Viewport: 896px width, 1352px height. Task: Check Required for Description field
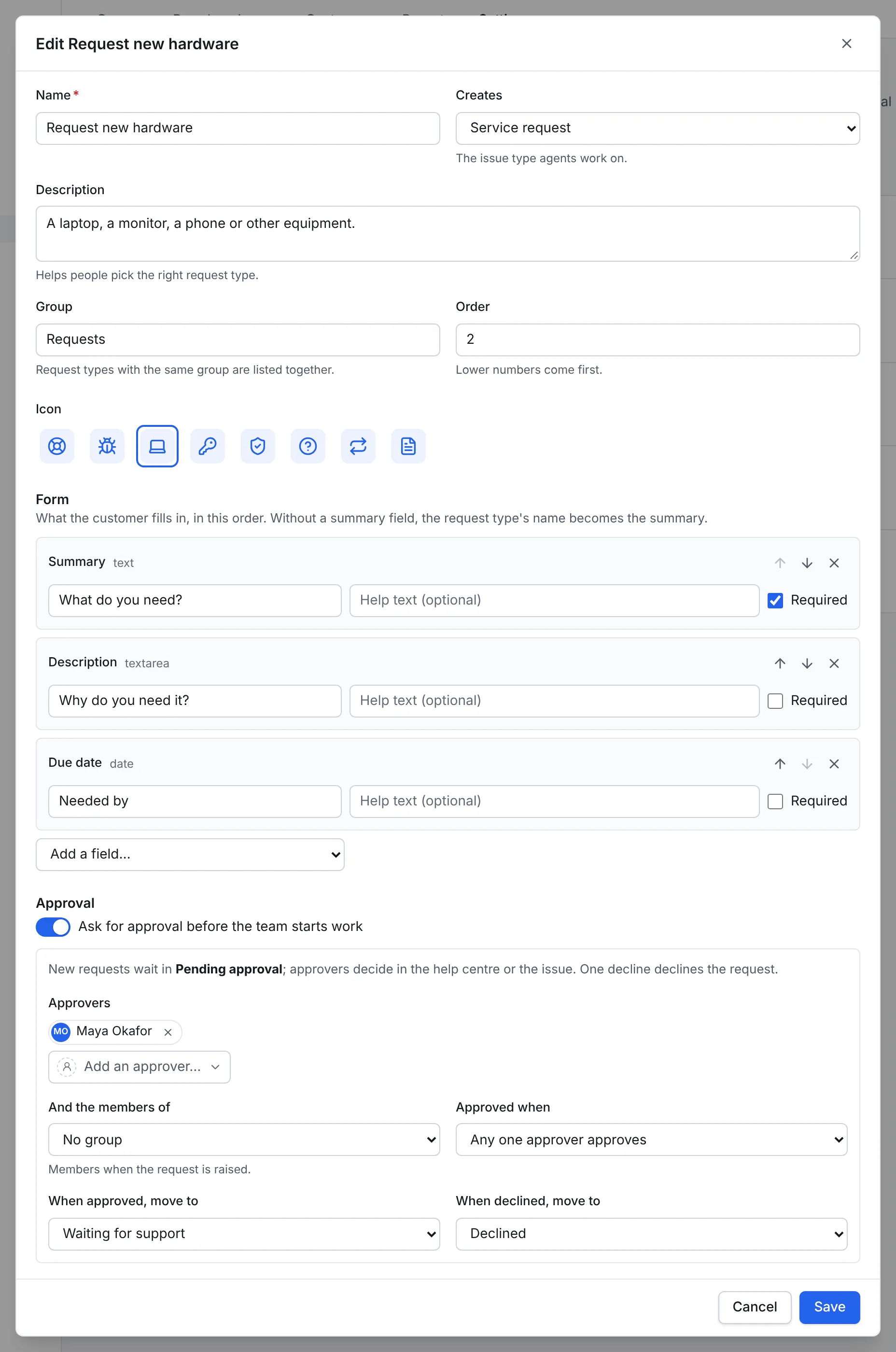(775, 701)
